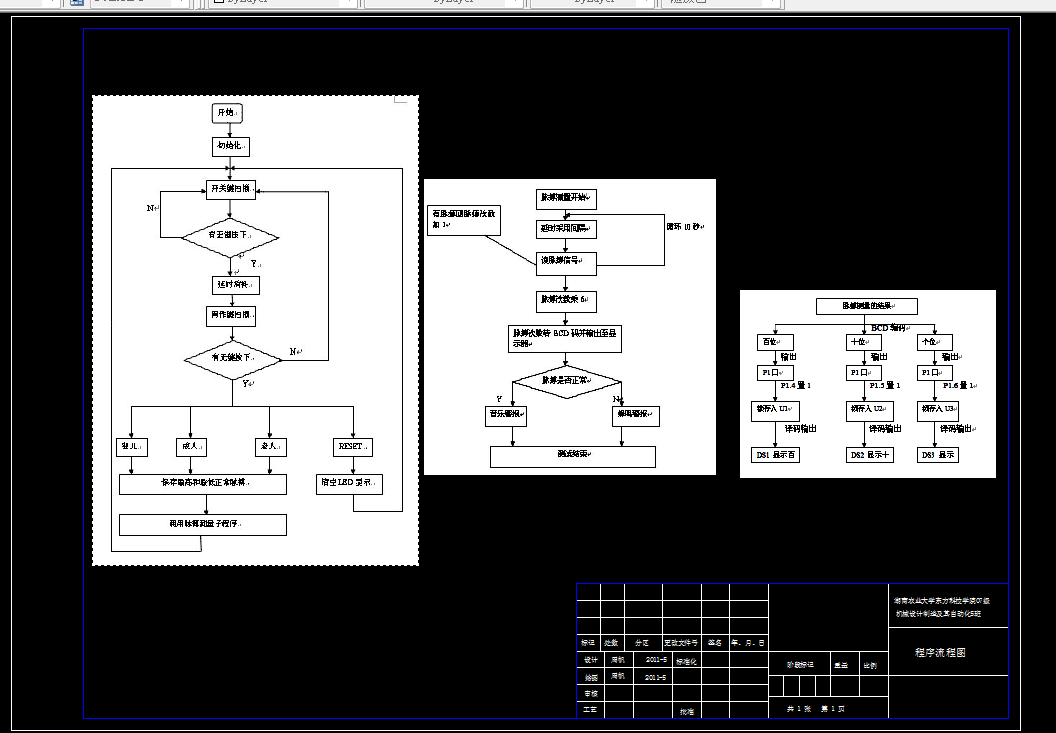Select the '共 1 张 第 1 页' sheet count text
1056x733 pixels.
[x=816, y=709]
